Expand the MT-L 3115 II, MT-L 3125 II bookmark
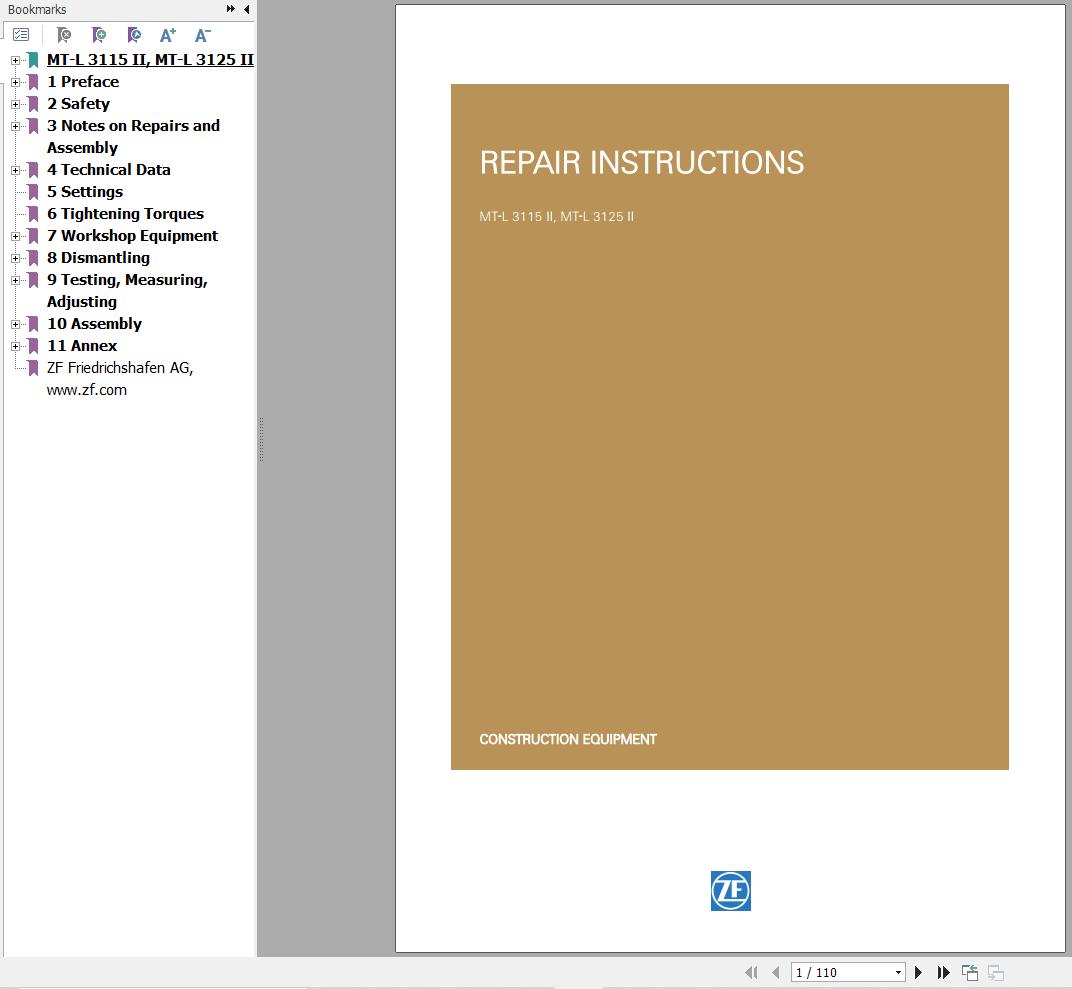 [x=15, y=60]
